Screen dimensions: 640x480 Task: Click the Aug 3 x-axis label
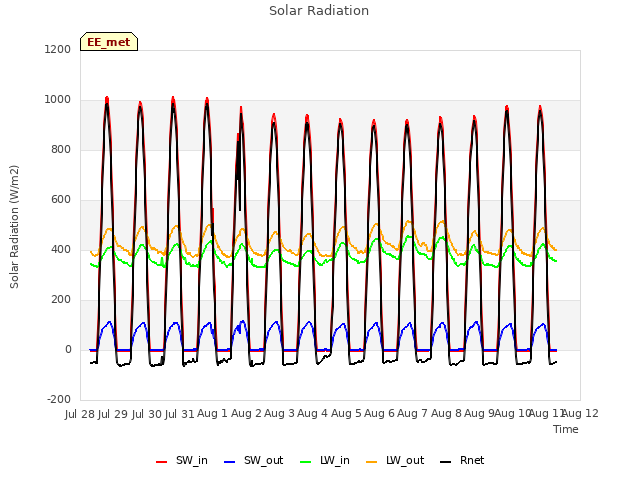[x=280, y=414]
